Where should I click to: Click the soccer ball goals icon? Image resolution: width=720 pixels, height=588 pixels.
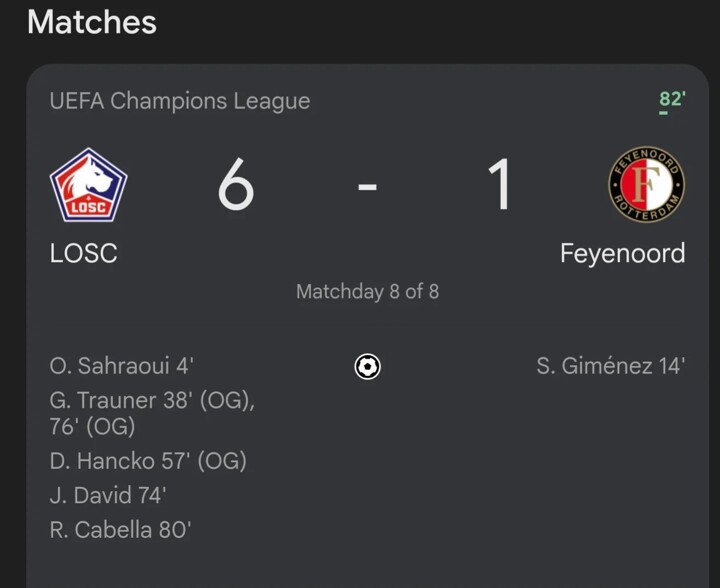click(x=367, y=367)
